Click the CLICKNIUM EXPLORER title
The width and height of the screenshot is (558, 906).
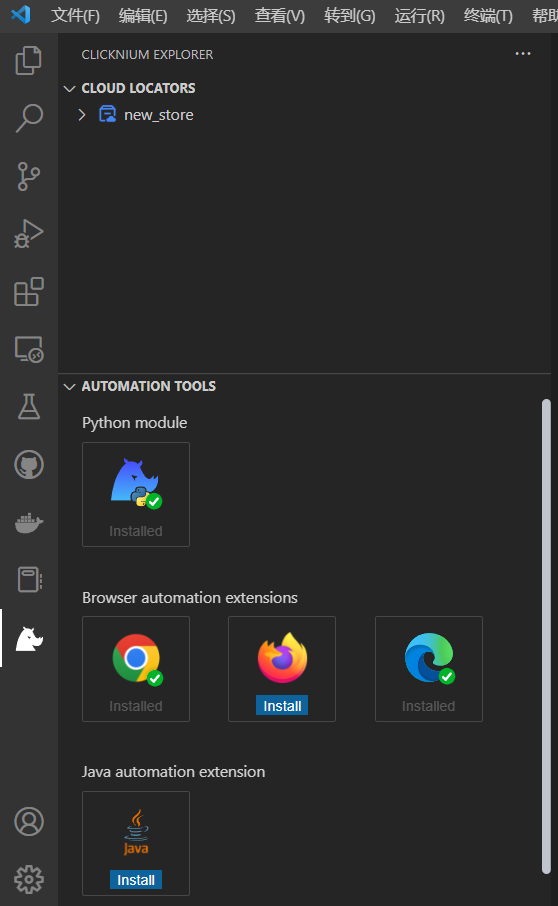pyautogui.click(x=147, y=54)
